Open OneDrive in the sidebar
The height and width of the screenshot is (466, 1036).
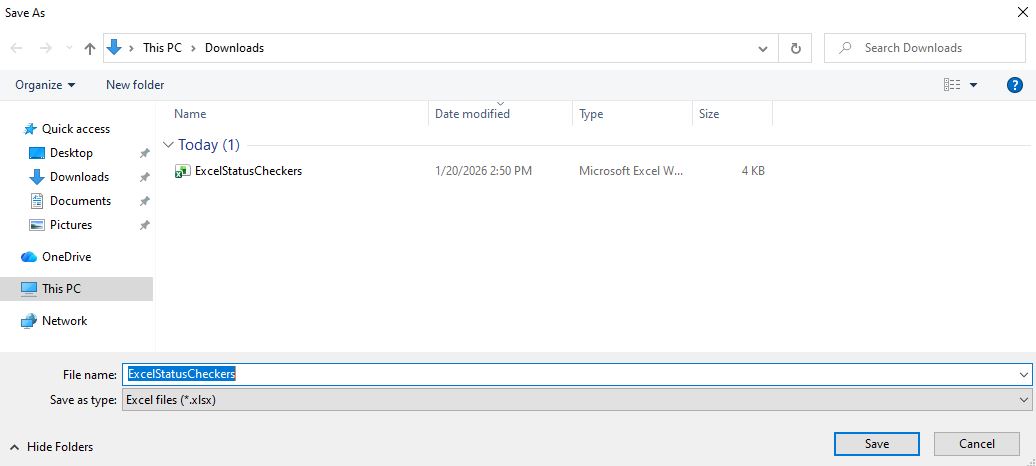point(67,256)
